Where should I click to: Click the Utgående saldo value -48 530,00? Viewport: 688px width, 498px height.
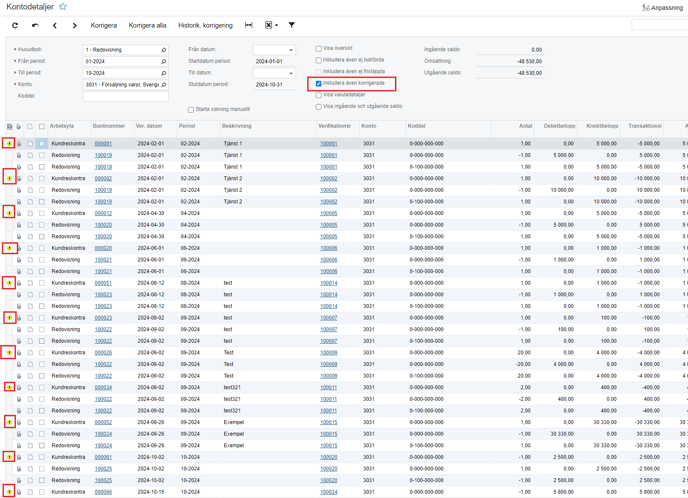click(x=529, y=73)
